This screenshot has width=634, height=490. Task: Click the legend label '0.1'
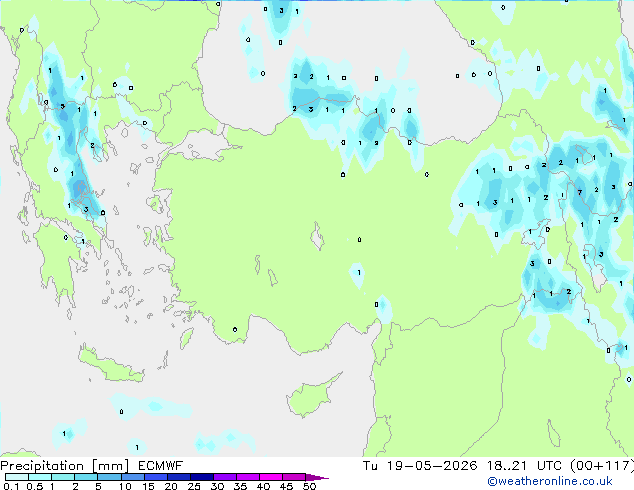(x=11, y=486)
